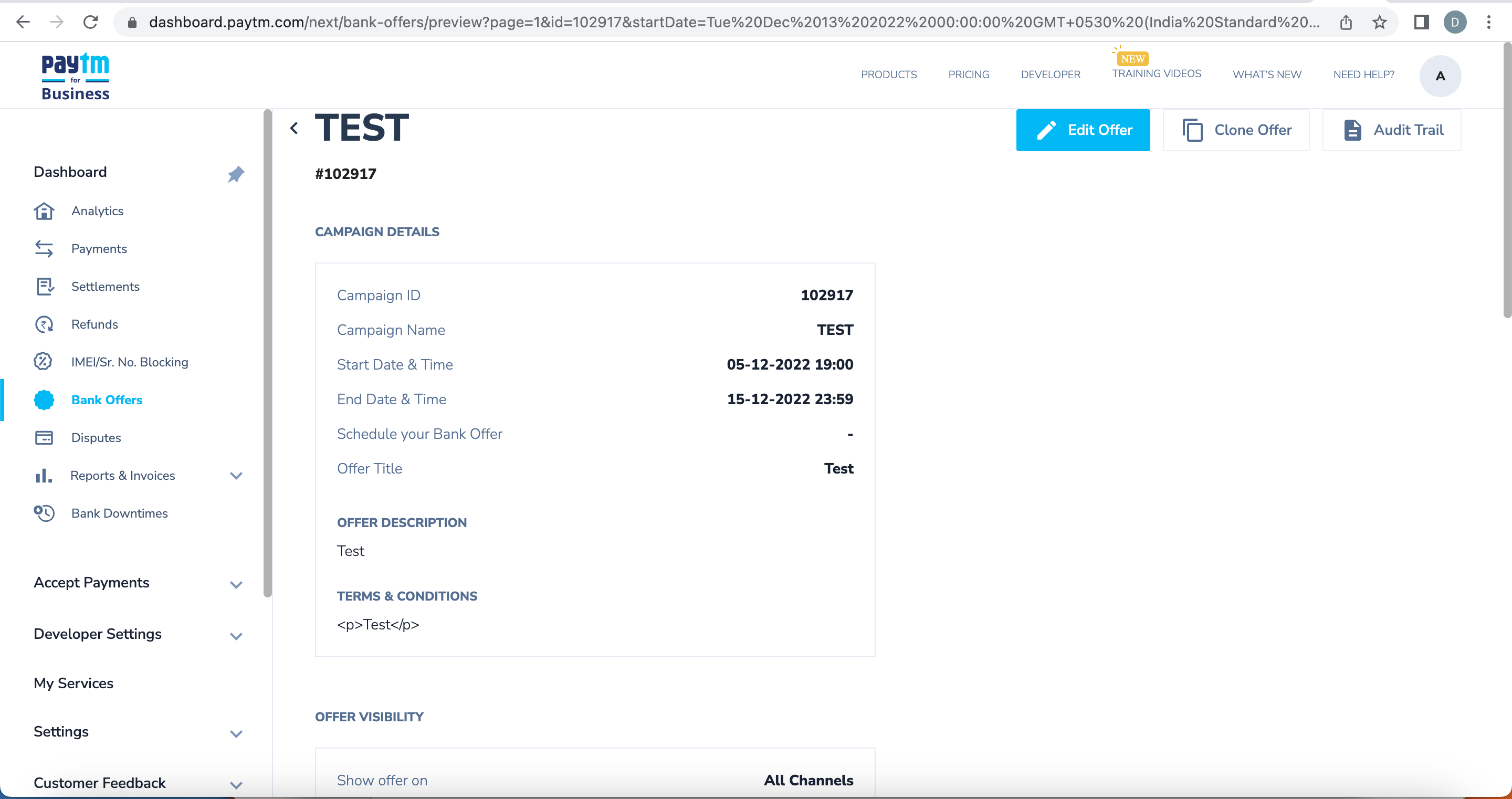Click the share page icon in address bar
The image size is (1512, 799).
1346,22
